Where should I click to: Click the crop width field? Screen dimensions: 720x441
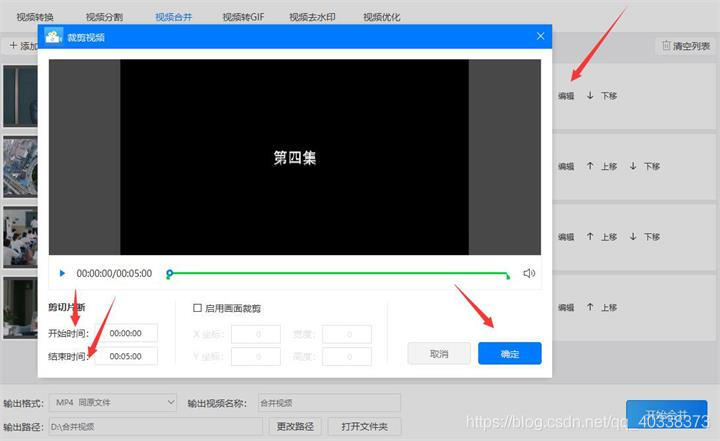pyautogui.click(x=347, y=334)
